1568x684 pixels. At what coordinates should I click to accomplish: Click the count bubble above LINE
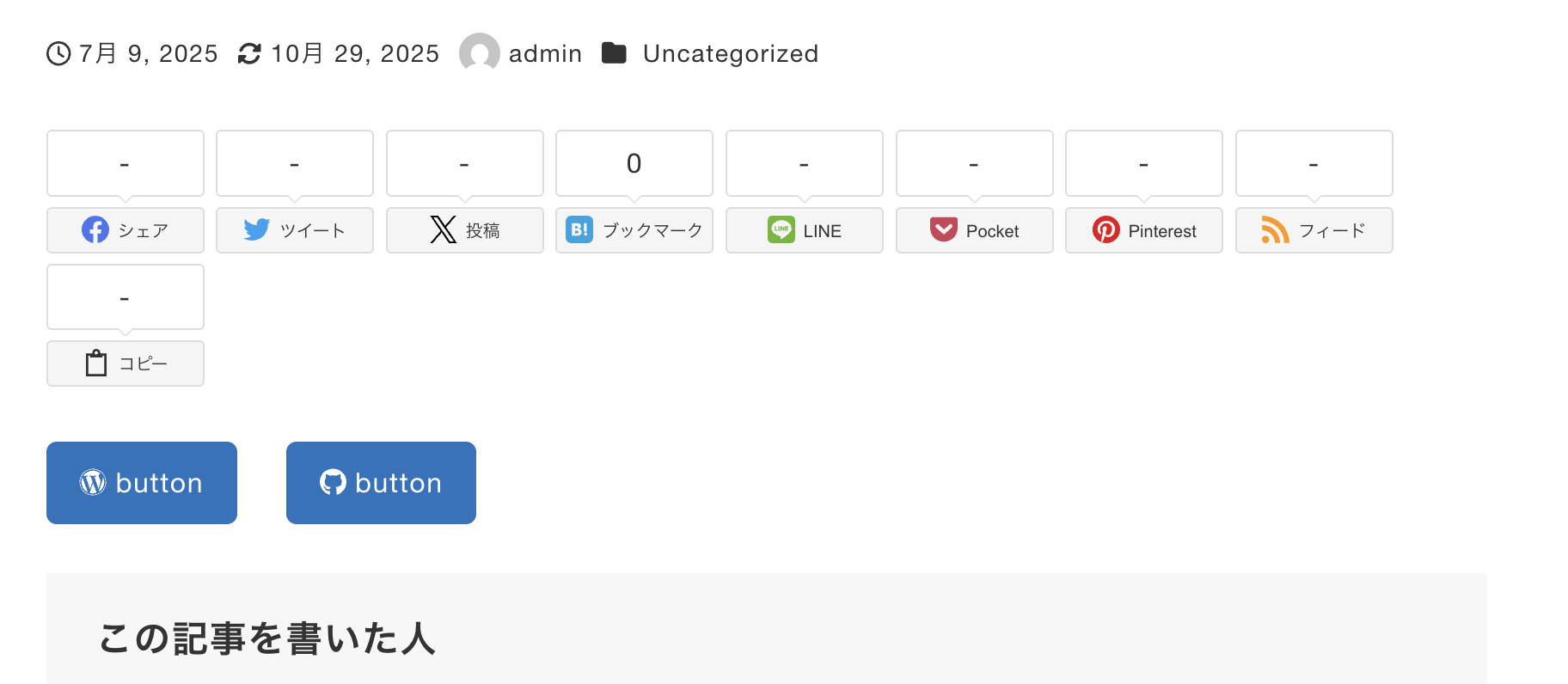click(x=804, y=163)
